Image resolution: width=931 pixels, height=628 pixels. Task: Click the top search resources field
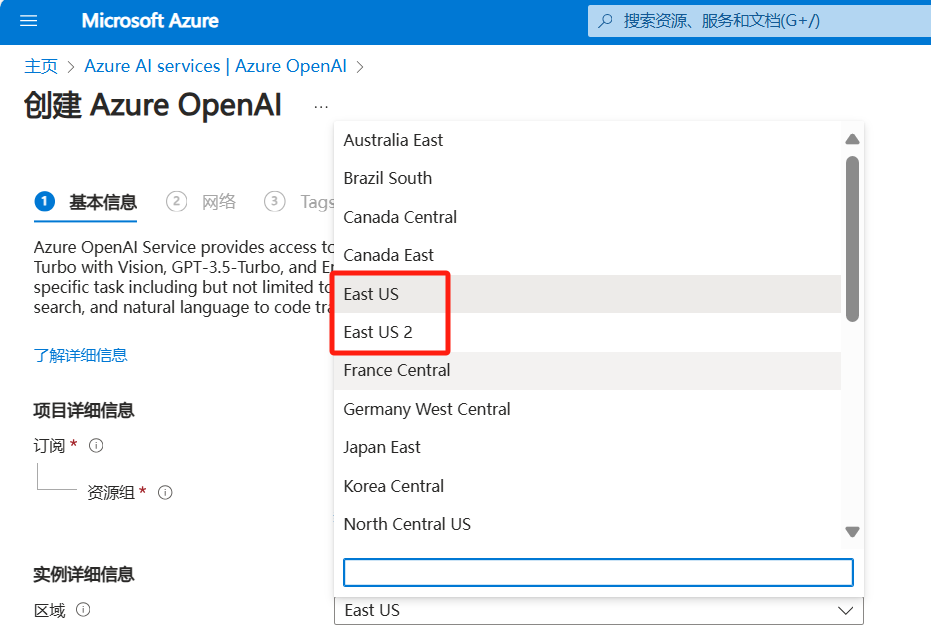[x=760, y=20]
